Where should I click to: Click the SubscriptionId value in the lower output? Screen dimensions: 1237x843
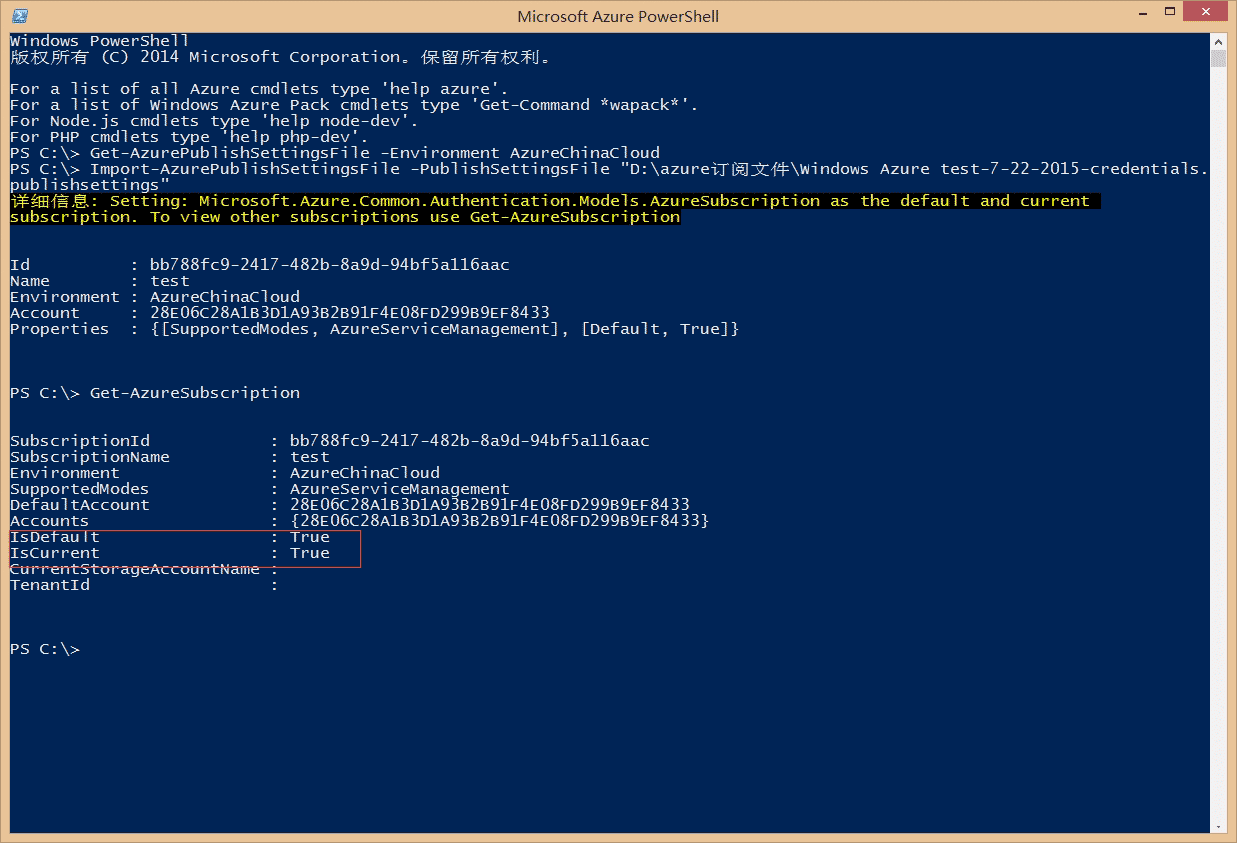pos(469,441)
